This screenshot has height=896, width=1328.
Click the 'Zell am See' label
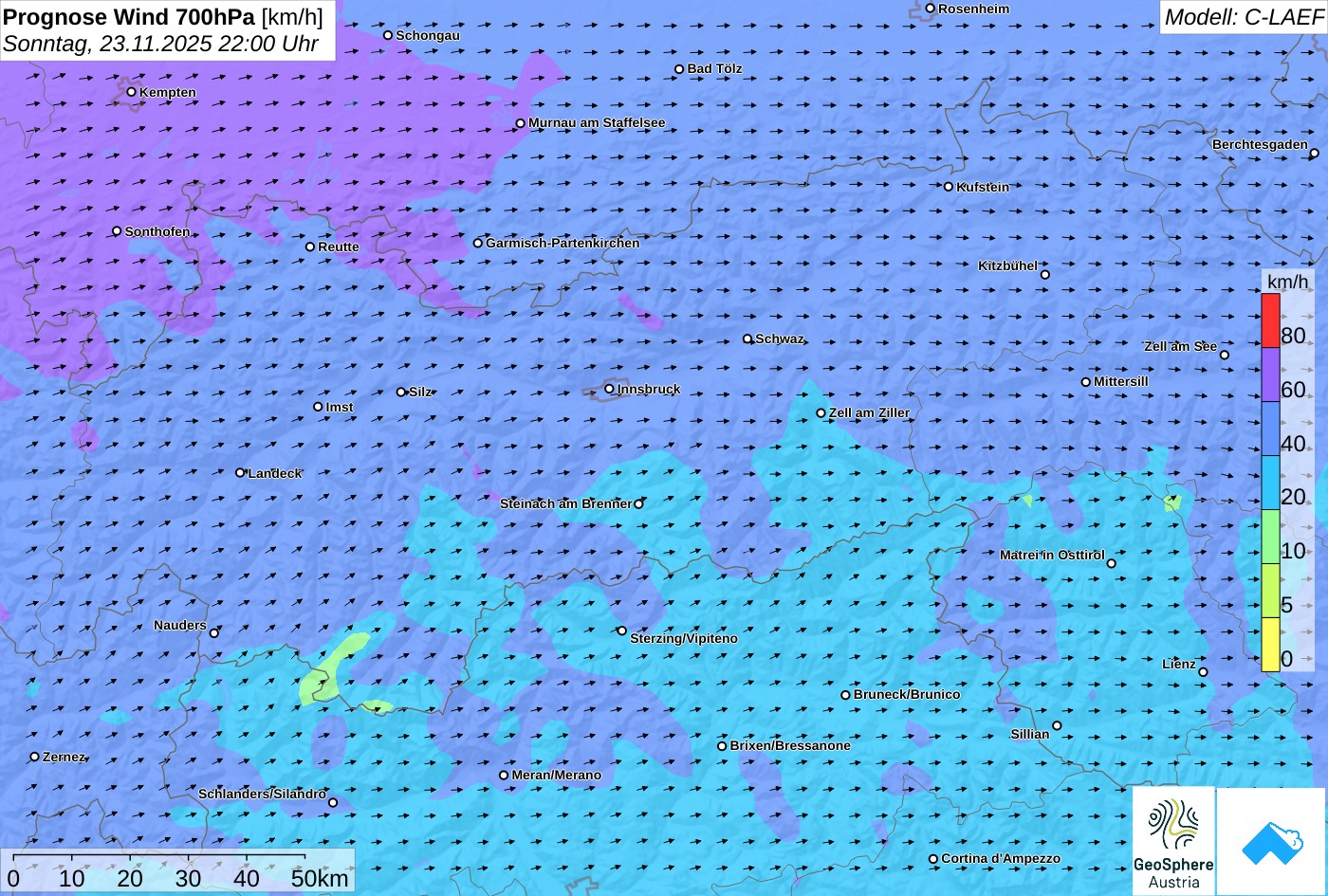1180,346
